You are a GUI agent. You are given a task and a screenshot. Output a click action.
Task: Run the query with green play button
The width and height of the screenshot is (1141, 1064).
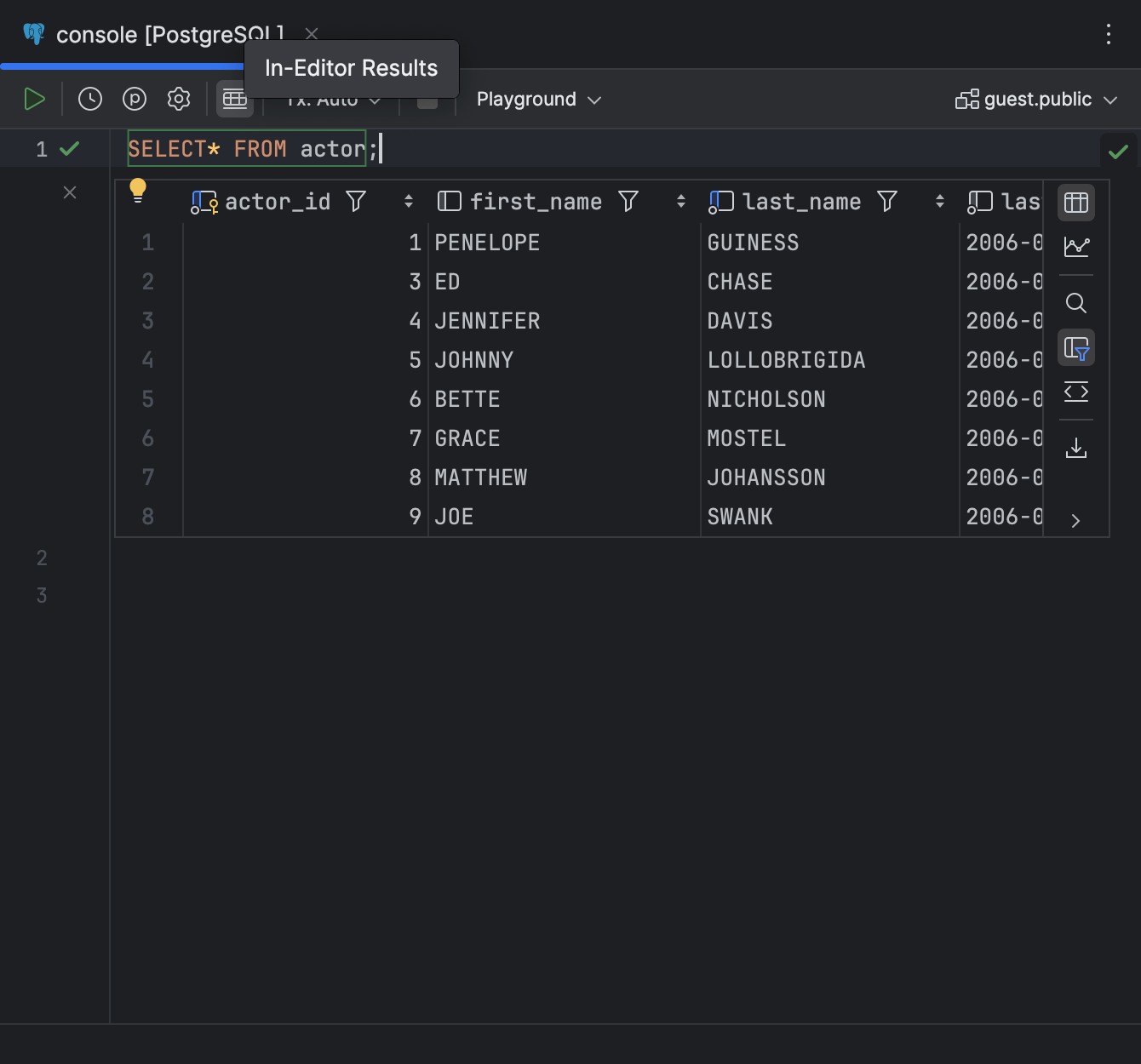point(35,99)
